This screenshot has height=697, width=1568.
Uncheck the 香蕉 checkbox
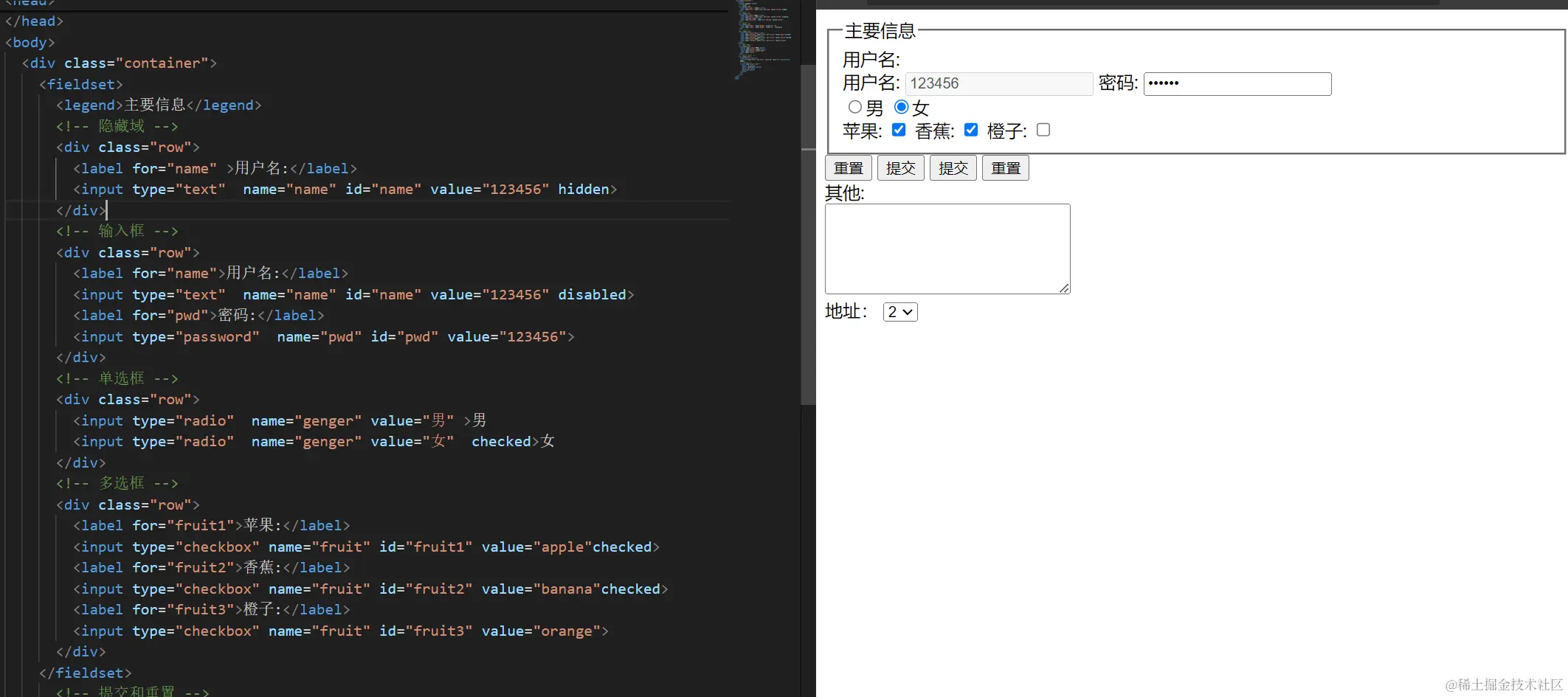tap(971, 130)
